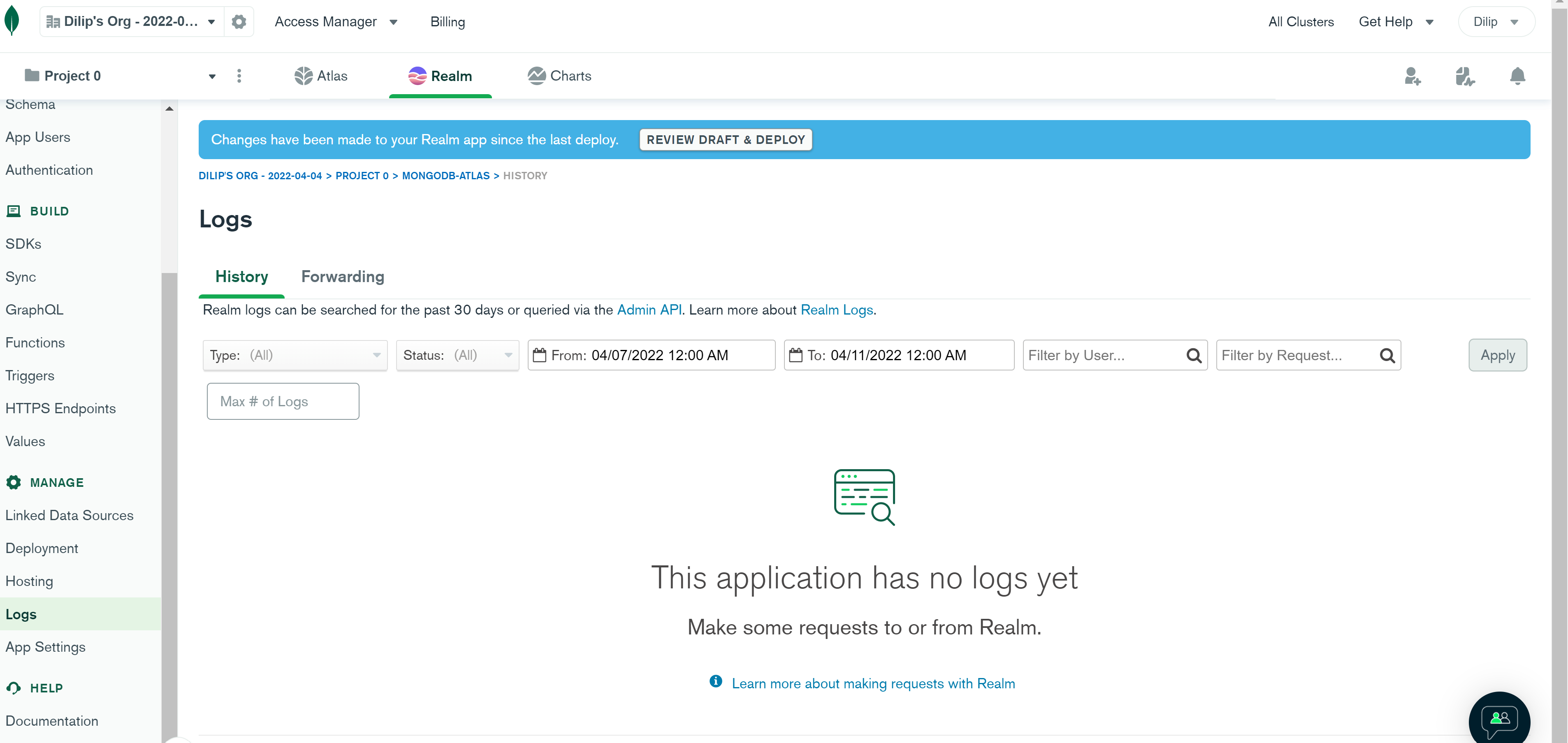1568x743 pixels.
Task: Open Triggers in the sidebar
Action: point(30,375)
